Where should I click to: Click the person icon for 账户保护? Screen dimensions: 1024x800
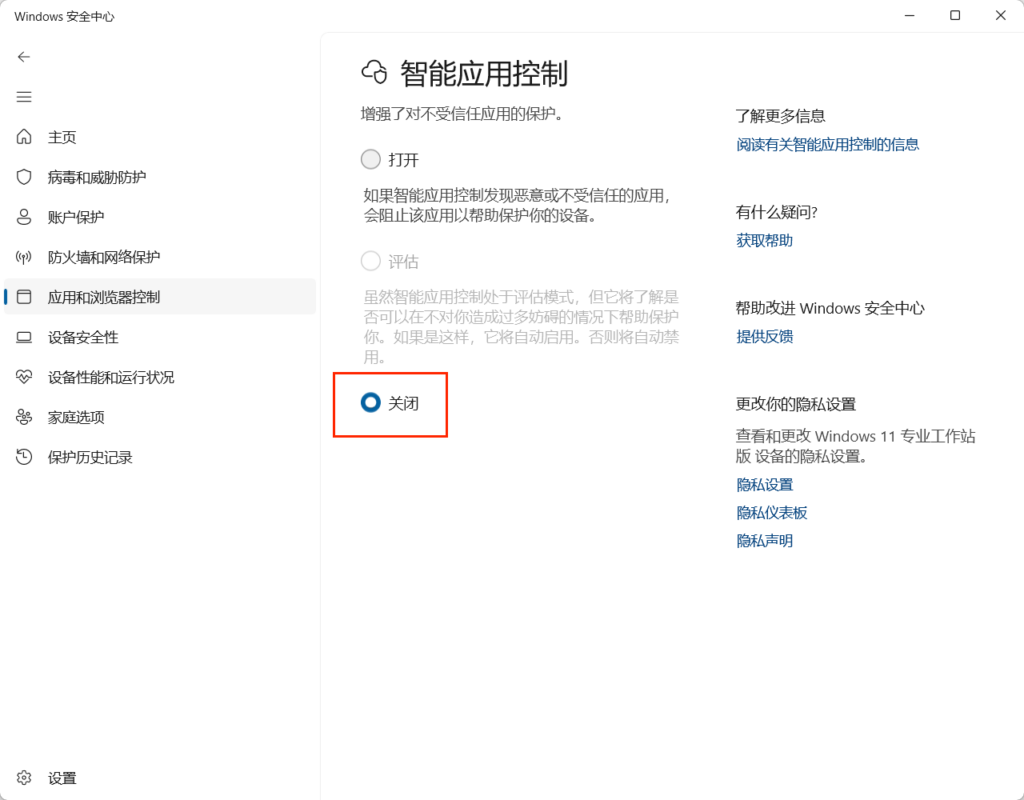24,217
